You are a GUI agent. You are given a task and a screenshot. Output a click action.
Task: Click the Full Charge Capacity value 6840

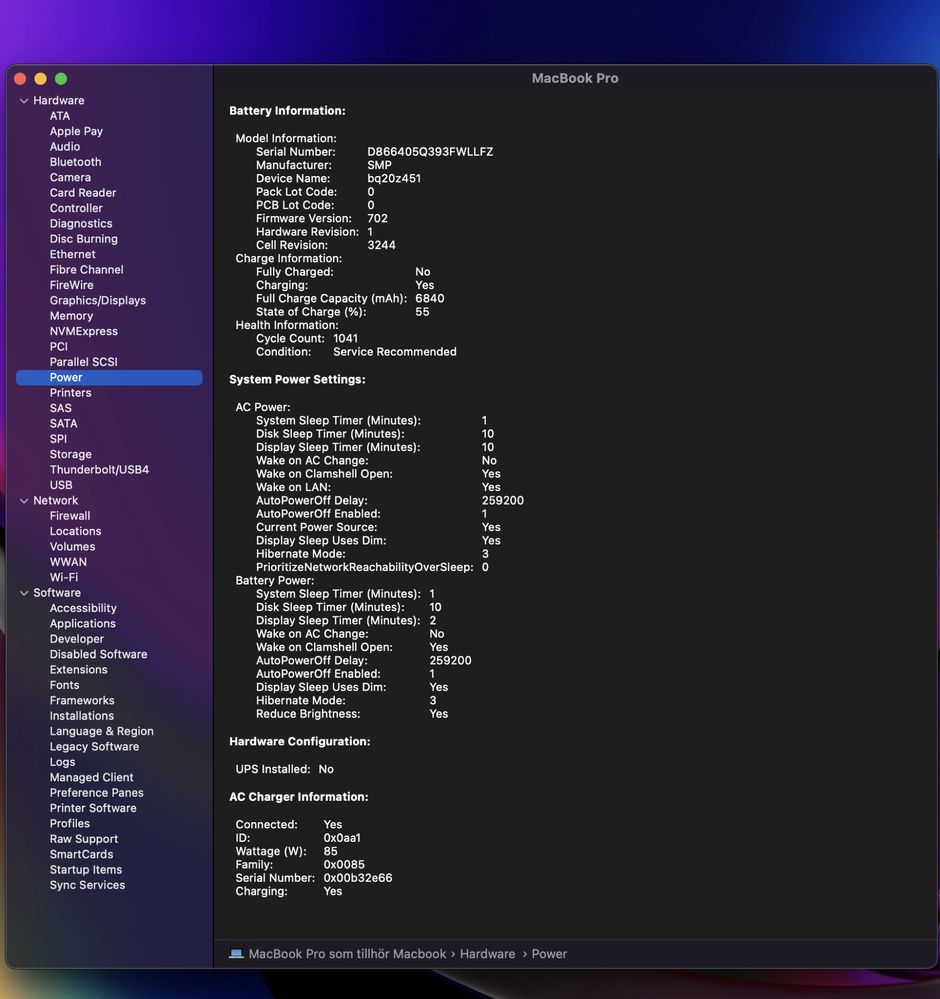coord(430,298)
